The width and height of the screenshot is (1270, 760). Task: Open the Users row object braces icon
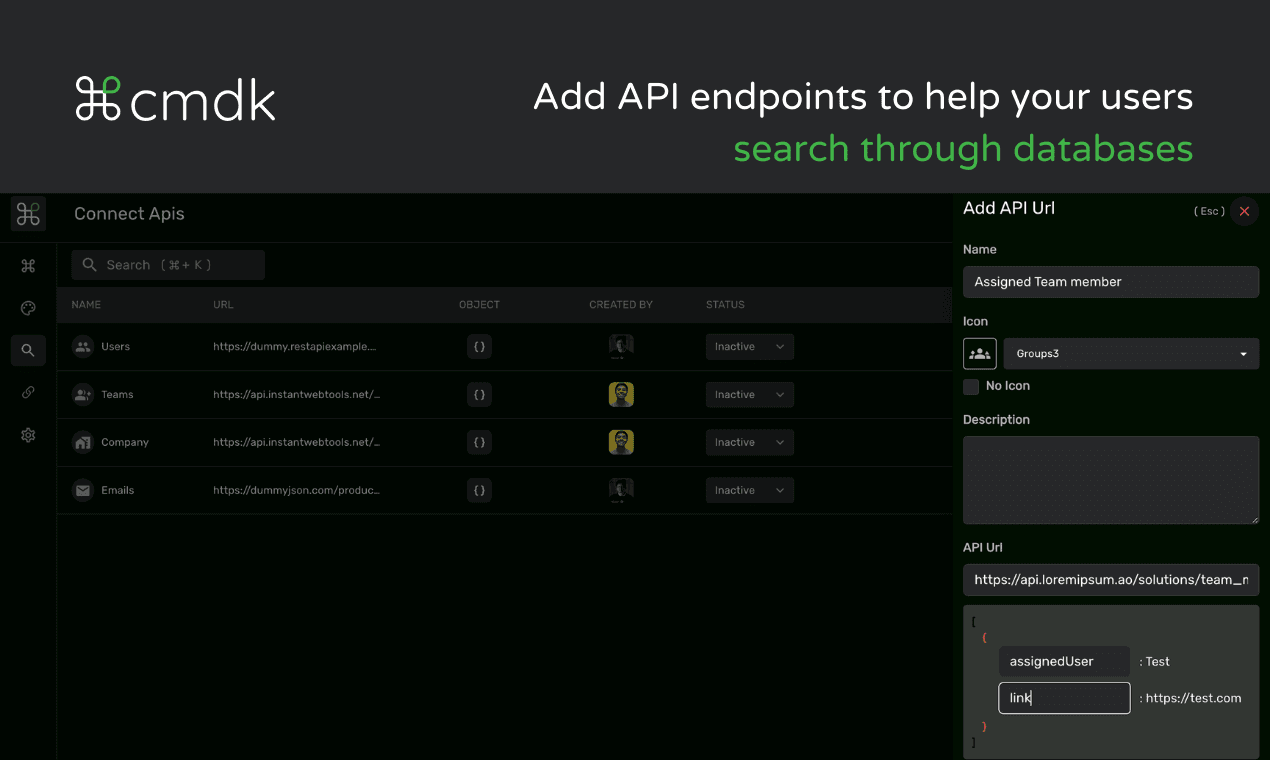tap(479, 346)
